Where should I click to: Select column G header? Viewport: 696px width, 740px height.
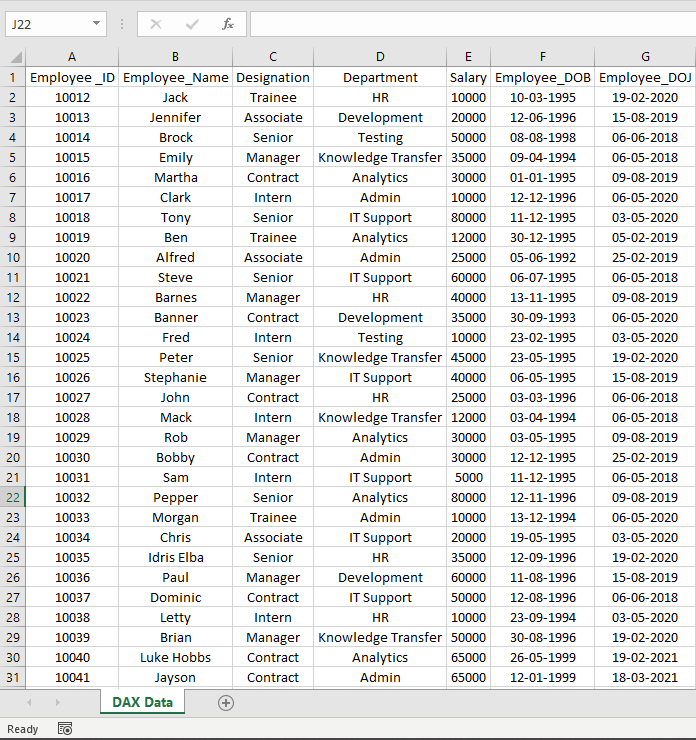click(x=645, y=57)
